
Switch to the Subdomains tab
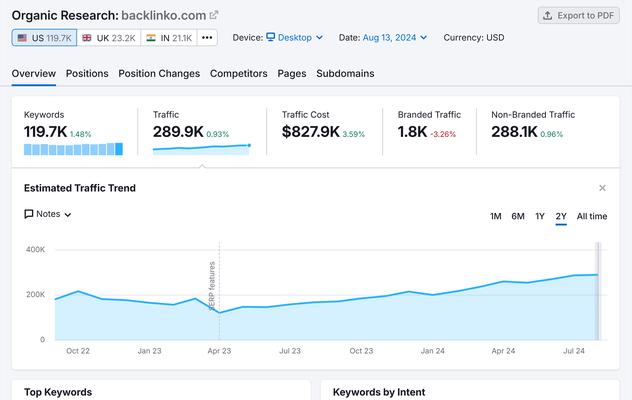tap(345, 73)
